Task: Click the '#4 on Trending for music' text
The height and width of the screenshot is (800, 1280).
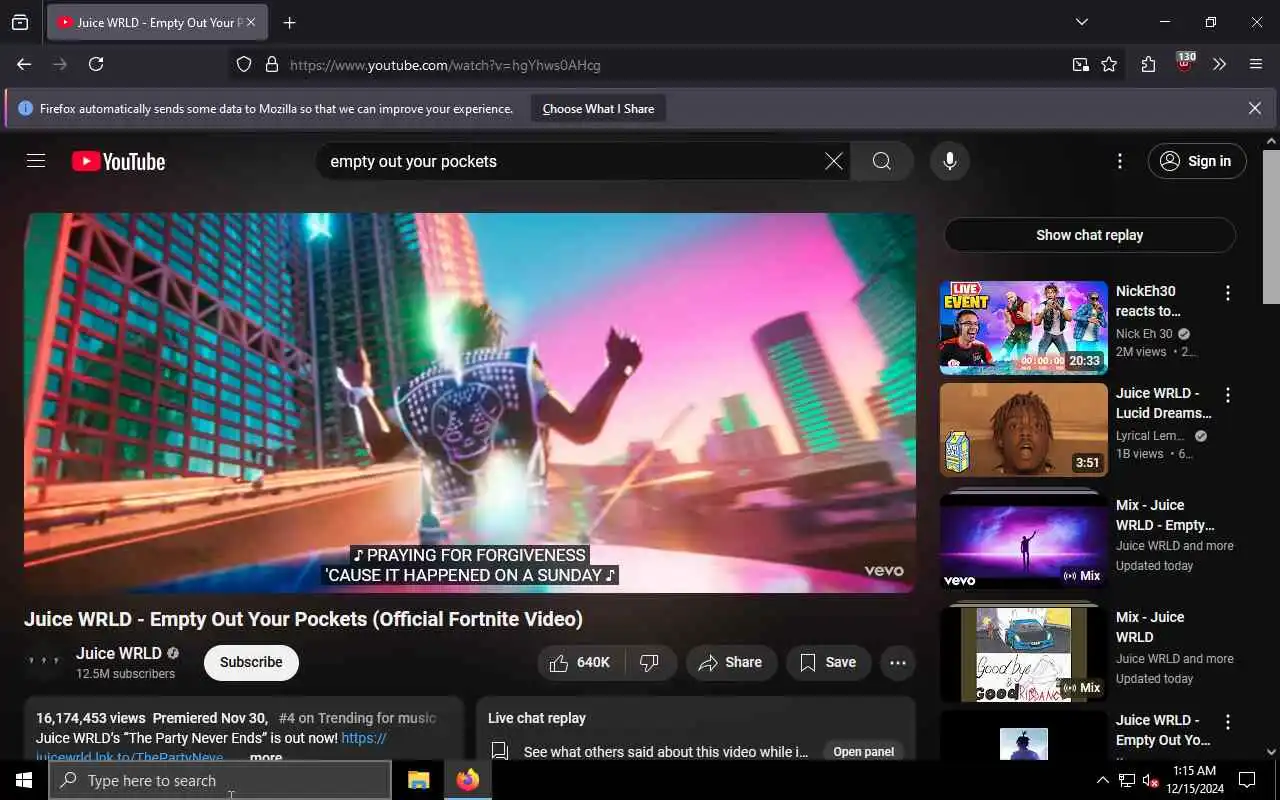Action: (357, 718)
